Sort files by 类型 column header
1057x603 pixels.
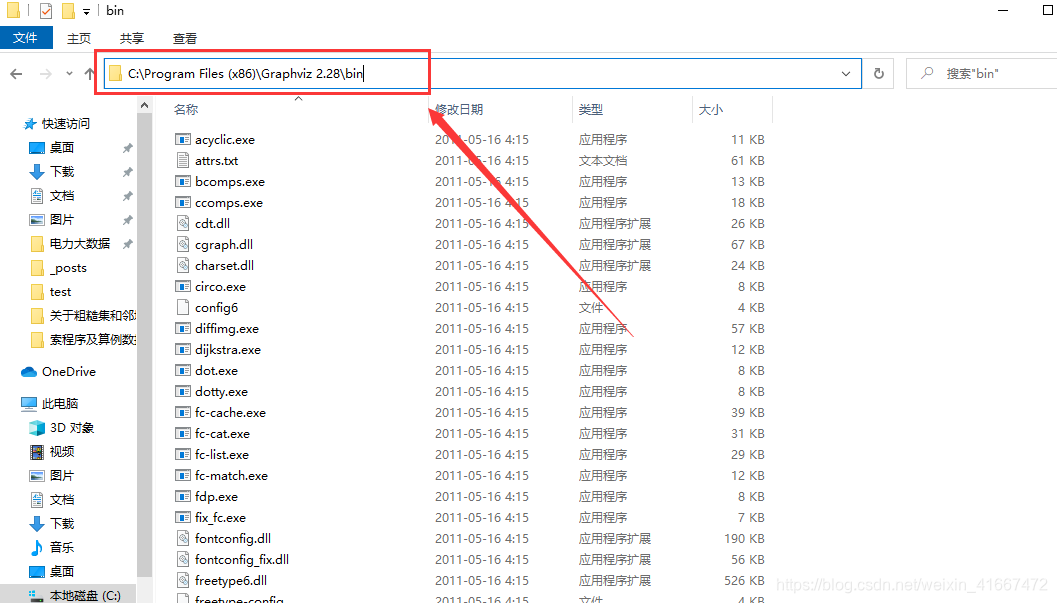591,109
